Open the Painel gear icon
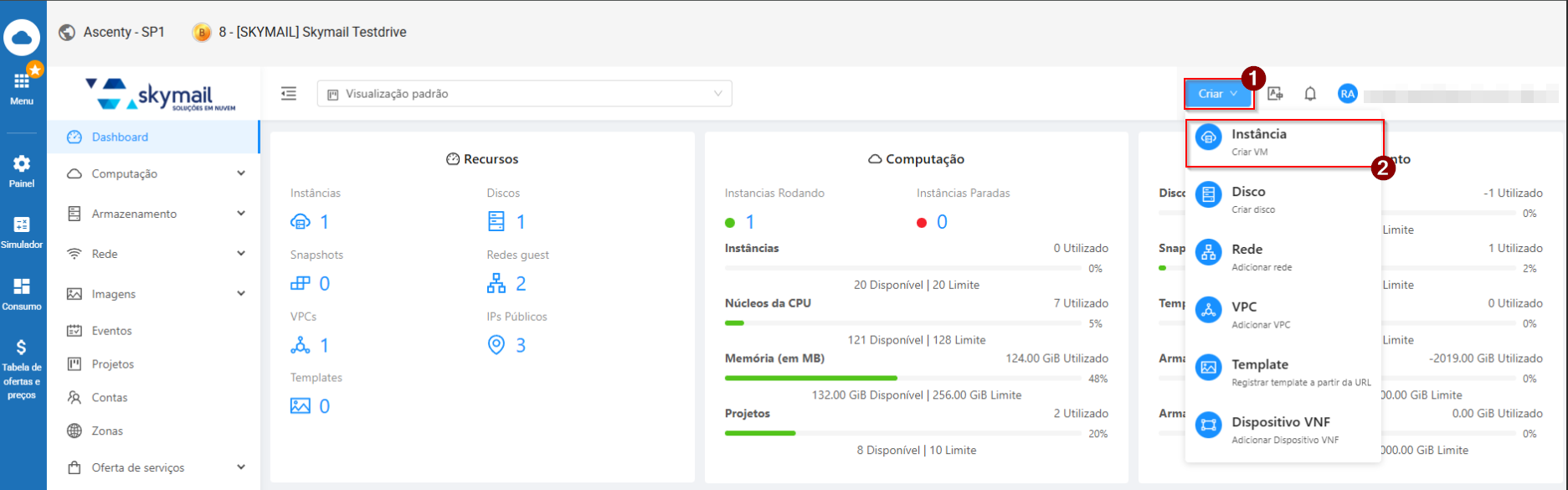 22,170
